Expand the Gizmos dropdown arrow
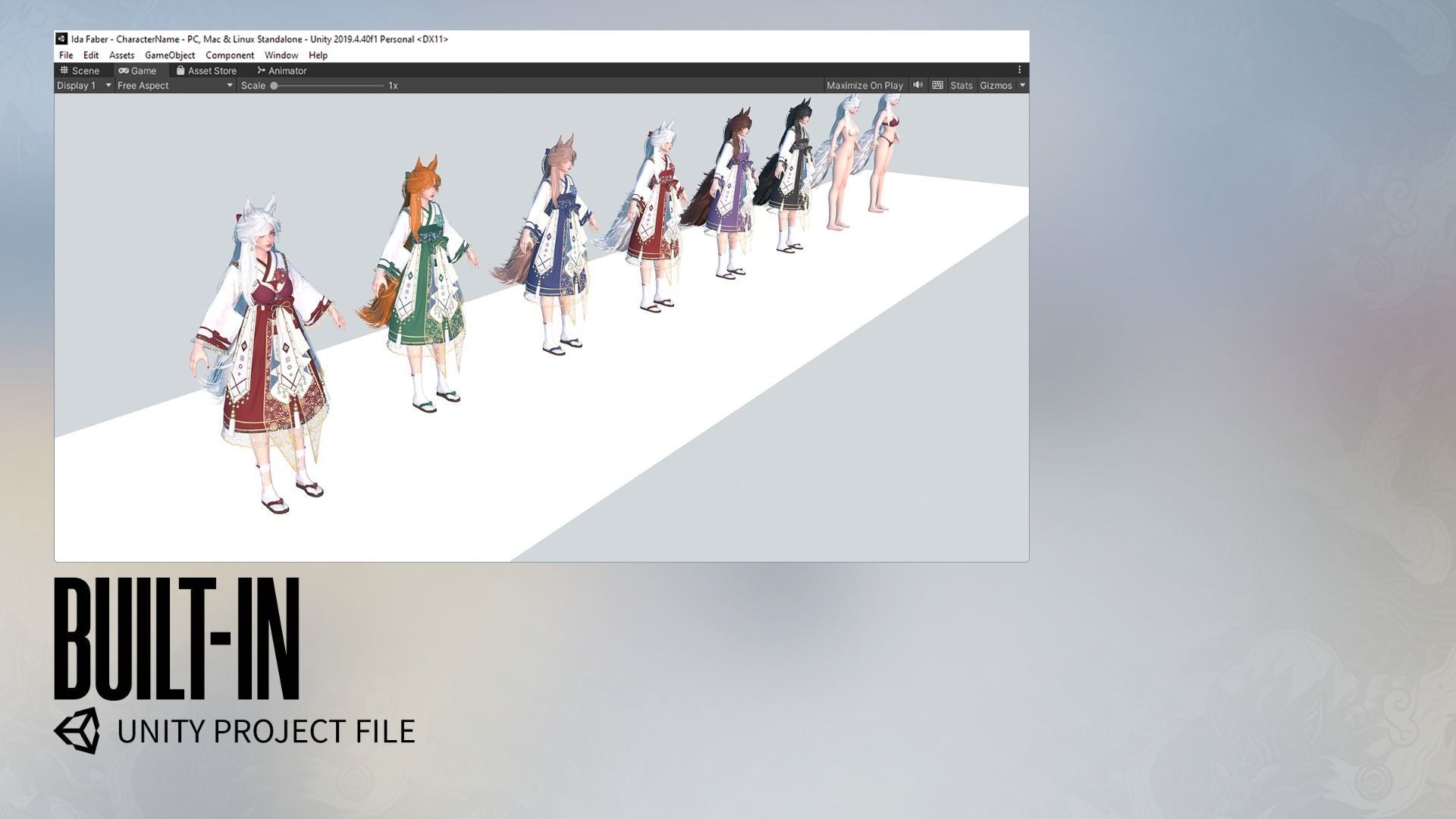The height and width of the screenshot is (819, 1456). [x=1022, y=86]
